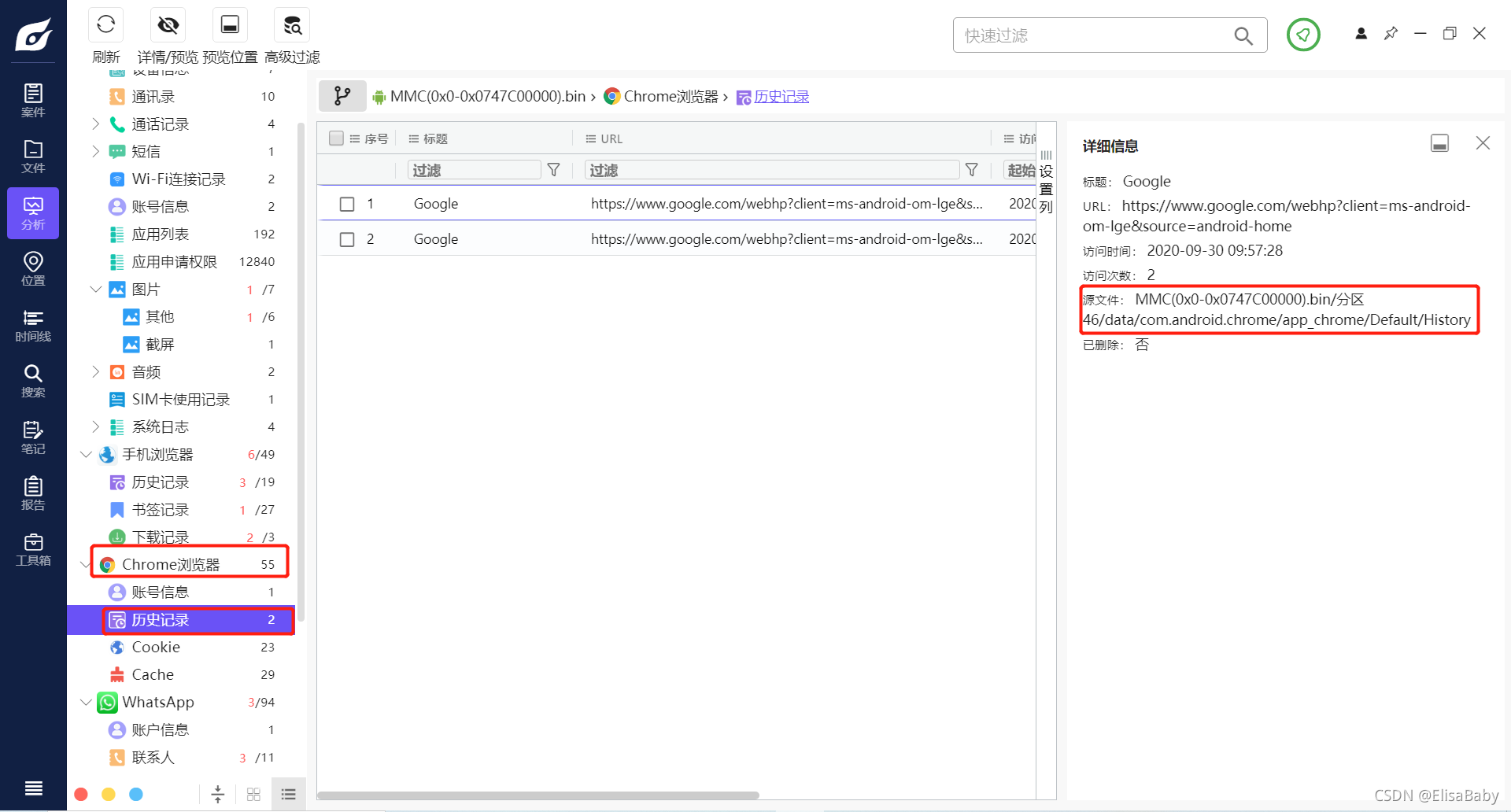Viewport: 1511px width, 812px height.
Task: Click the yellow color tag dot
Action: (x=109, y=794)
